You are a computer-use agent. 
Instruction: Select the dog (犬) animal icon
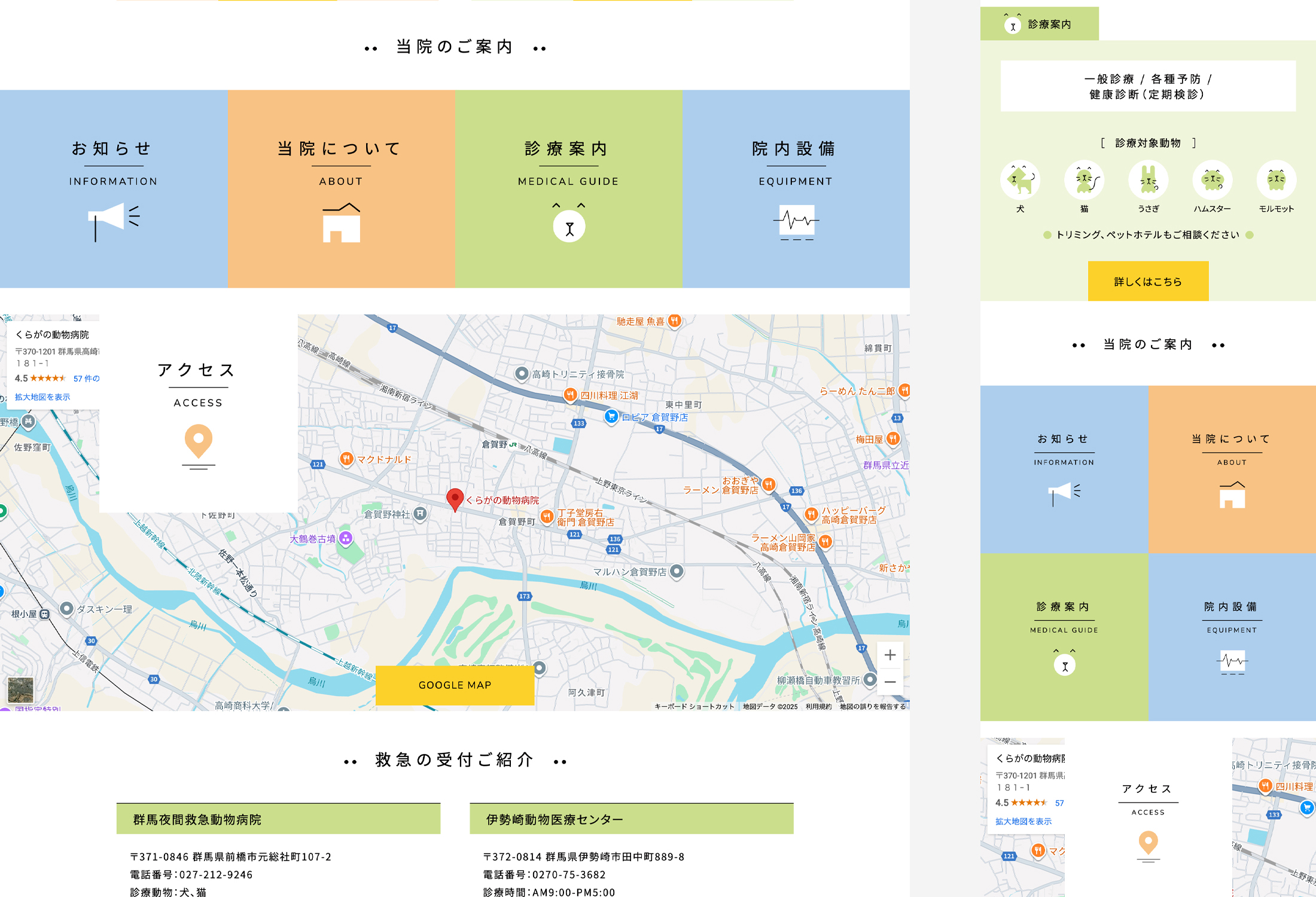[1020, 180]
